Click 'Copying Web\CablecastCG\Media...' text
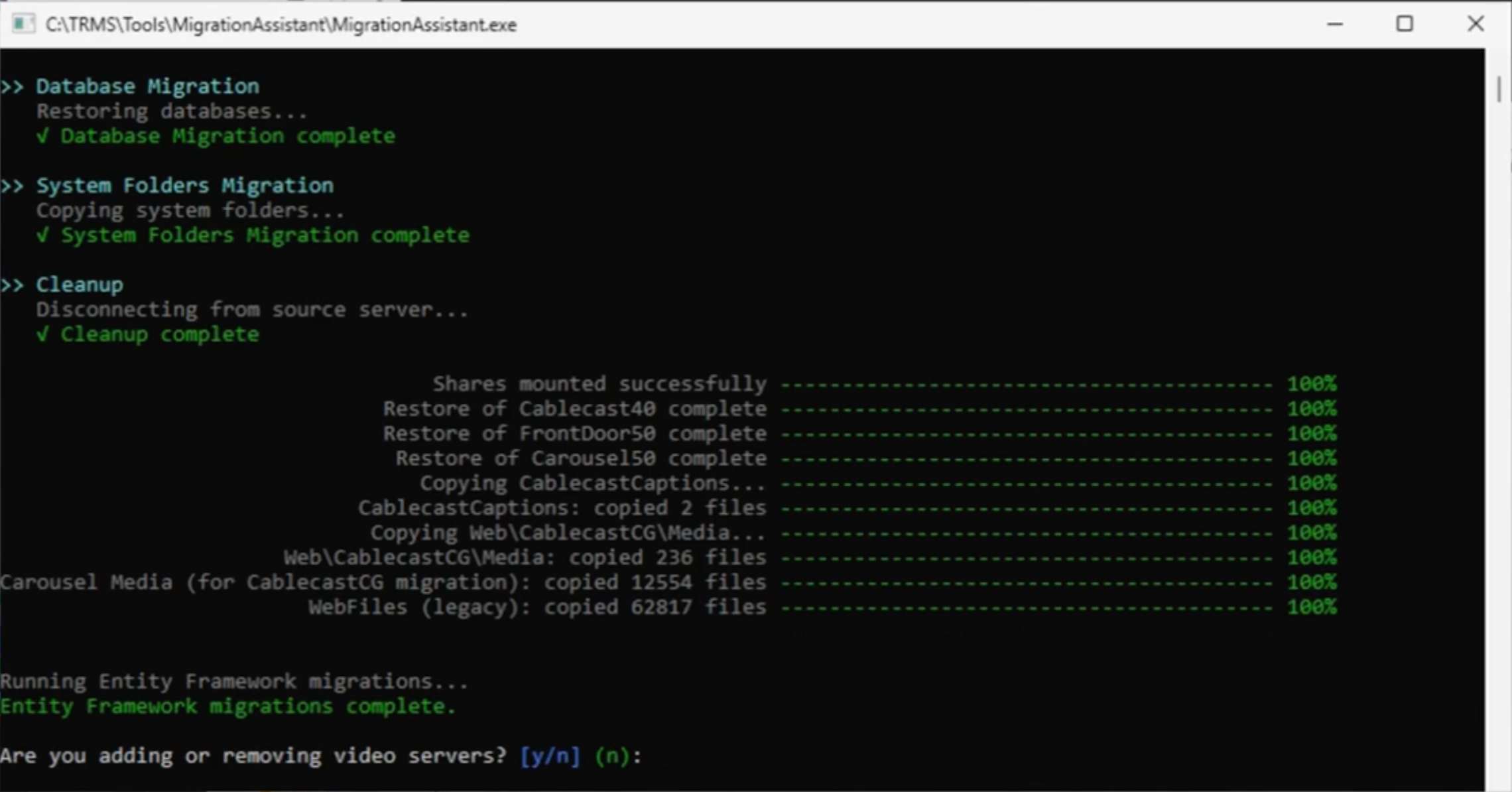 [x=568, y=533]
